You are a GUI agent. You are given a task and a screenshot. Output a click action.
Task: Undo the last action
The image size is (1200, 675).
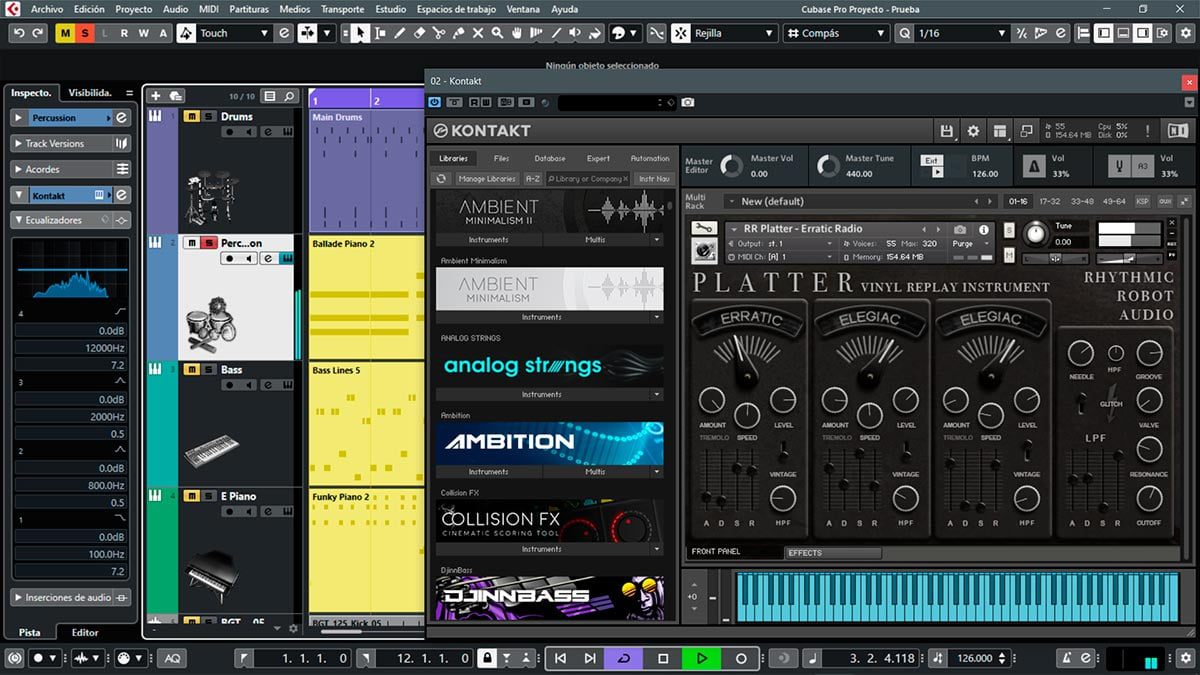pos(19,33)
